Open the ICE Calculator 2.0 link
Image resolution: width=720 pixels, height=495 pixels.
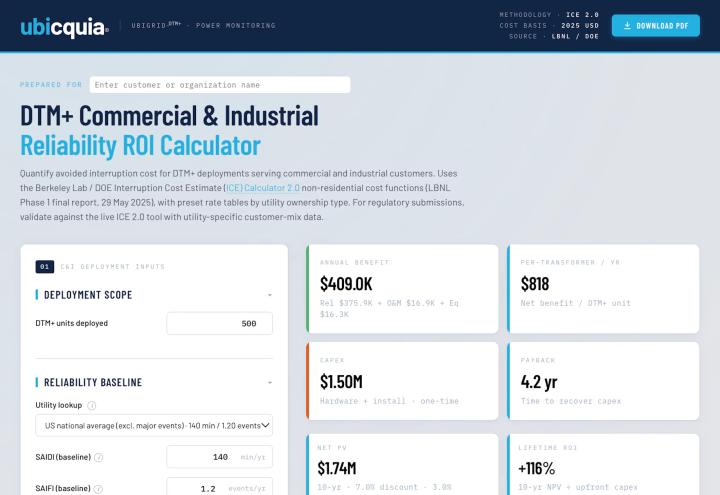click(263, 188)
